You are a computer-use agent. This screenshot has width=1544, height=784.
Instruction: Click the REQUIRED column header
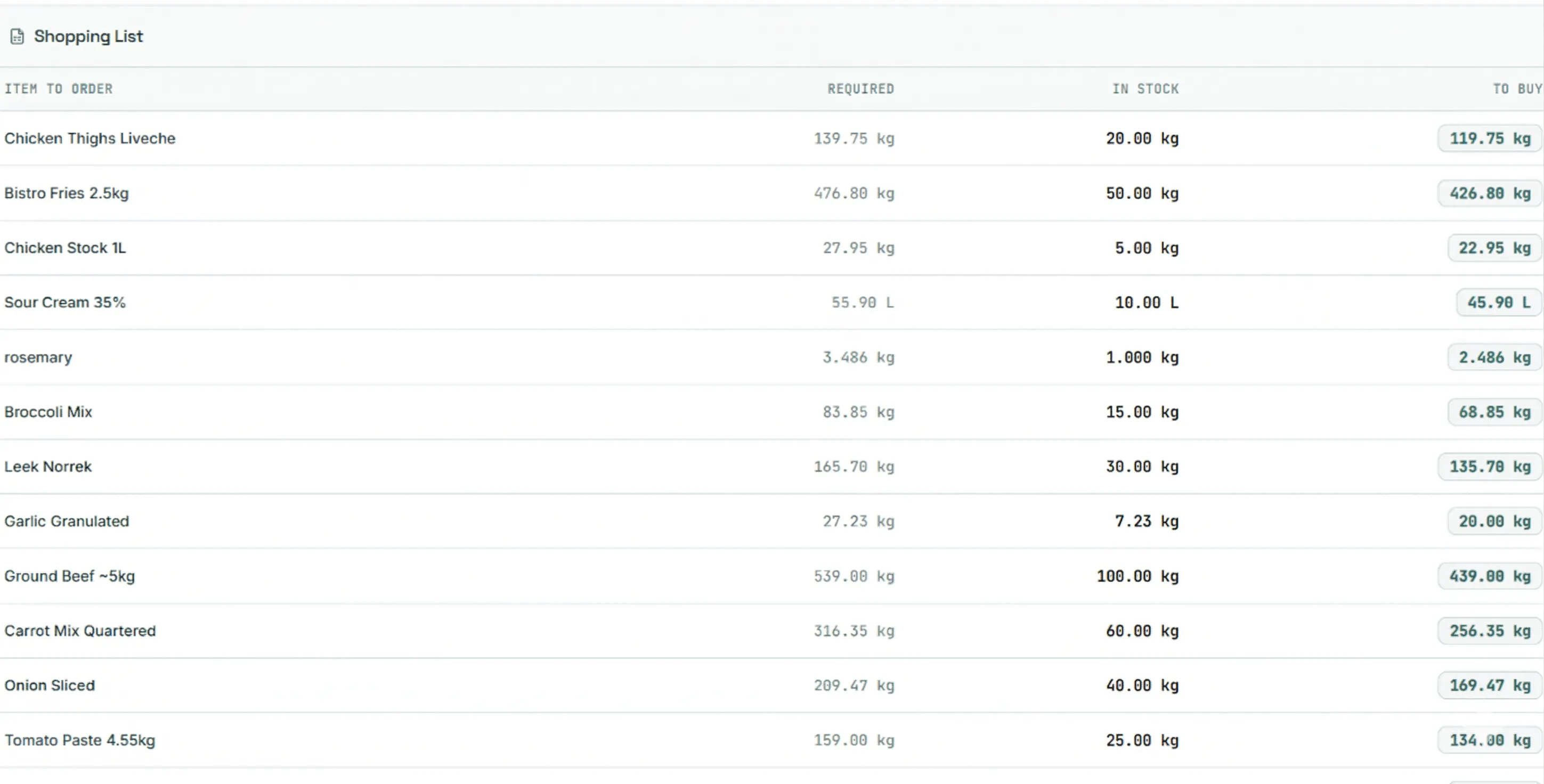860,89
